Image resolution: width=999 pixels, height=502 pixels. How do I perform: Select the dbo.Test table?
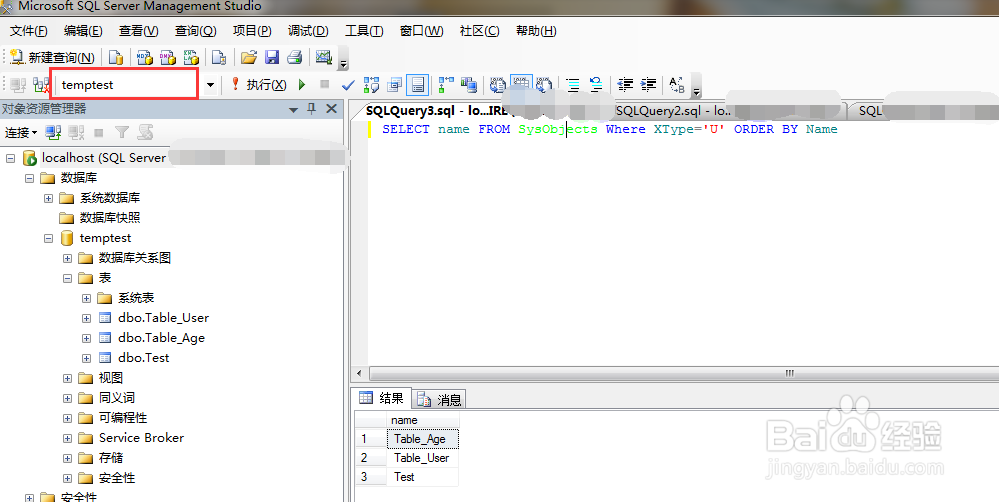click(143, 358)
